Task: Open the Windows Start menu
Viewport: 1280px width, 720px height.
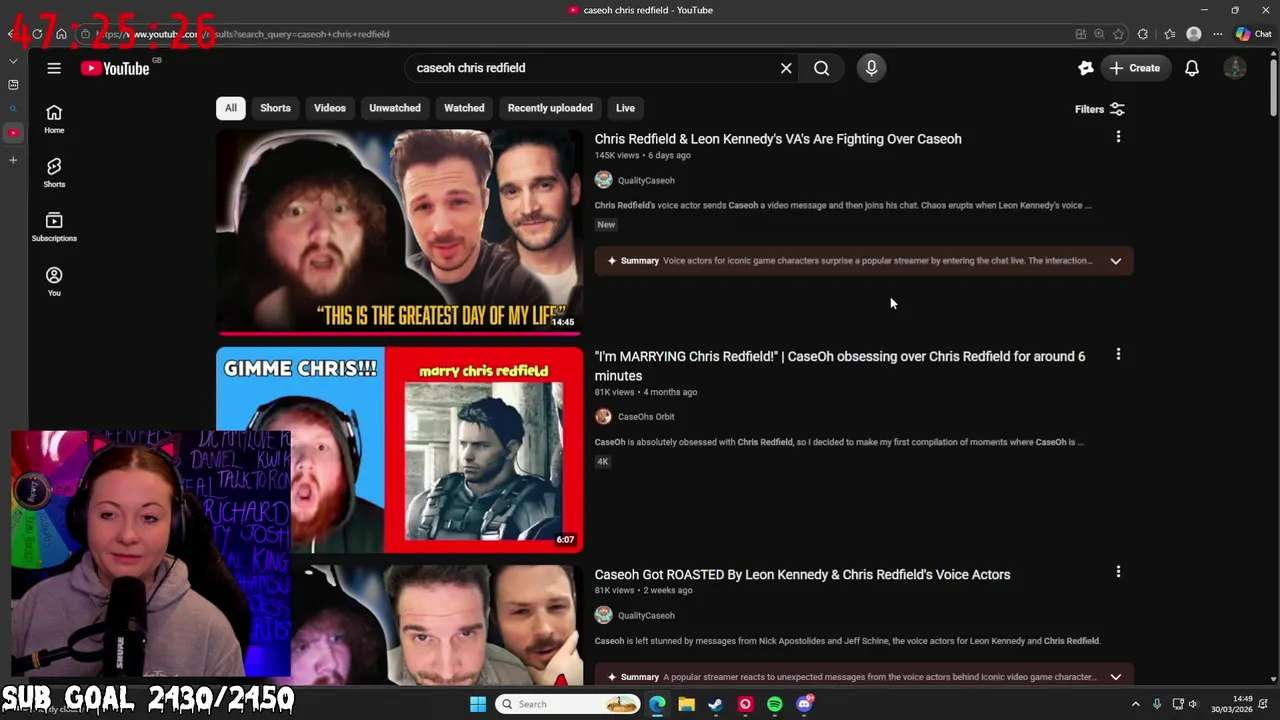Action: [x=478, y=704]
